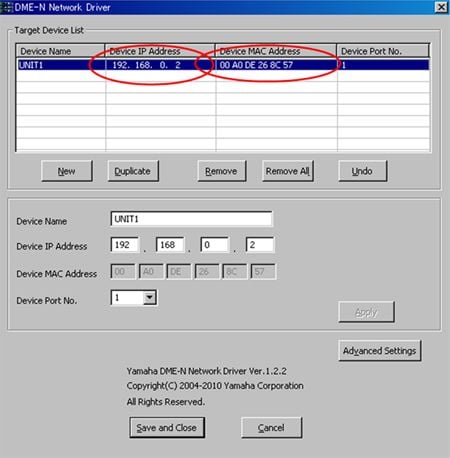Click the Device Name field containing UNIT1
This screenshot has width=450, height=458.
(191, 219)
